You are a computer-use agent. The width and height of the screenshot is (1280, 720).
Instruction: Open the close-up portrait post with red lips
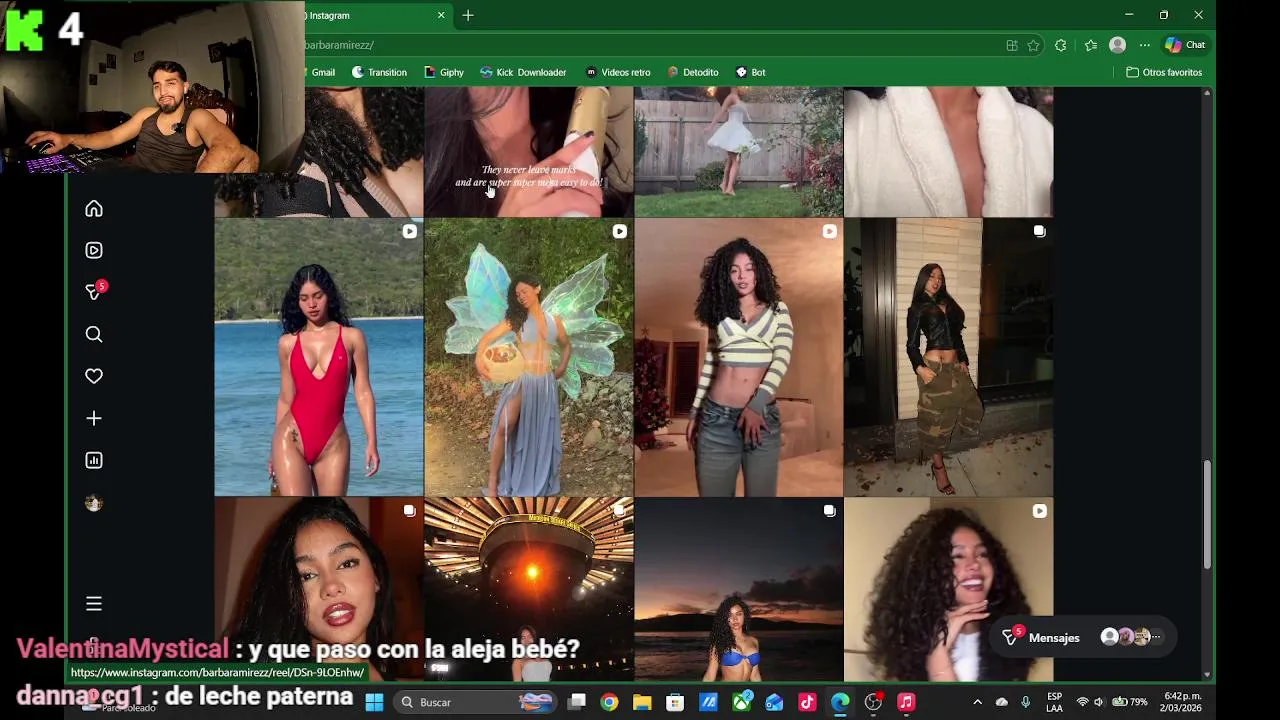click(318, 590)
